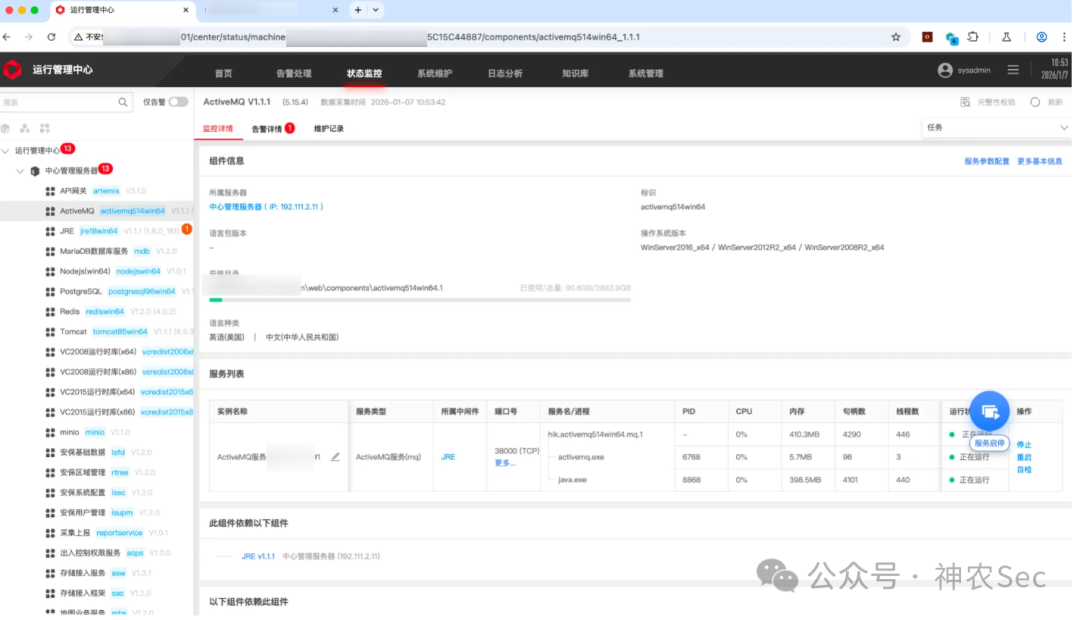1080x620 pixels.
Task: Click the first cube icon above the tree
Action: (x=6, y=129)
